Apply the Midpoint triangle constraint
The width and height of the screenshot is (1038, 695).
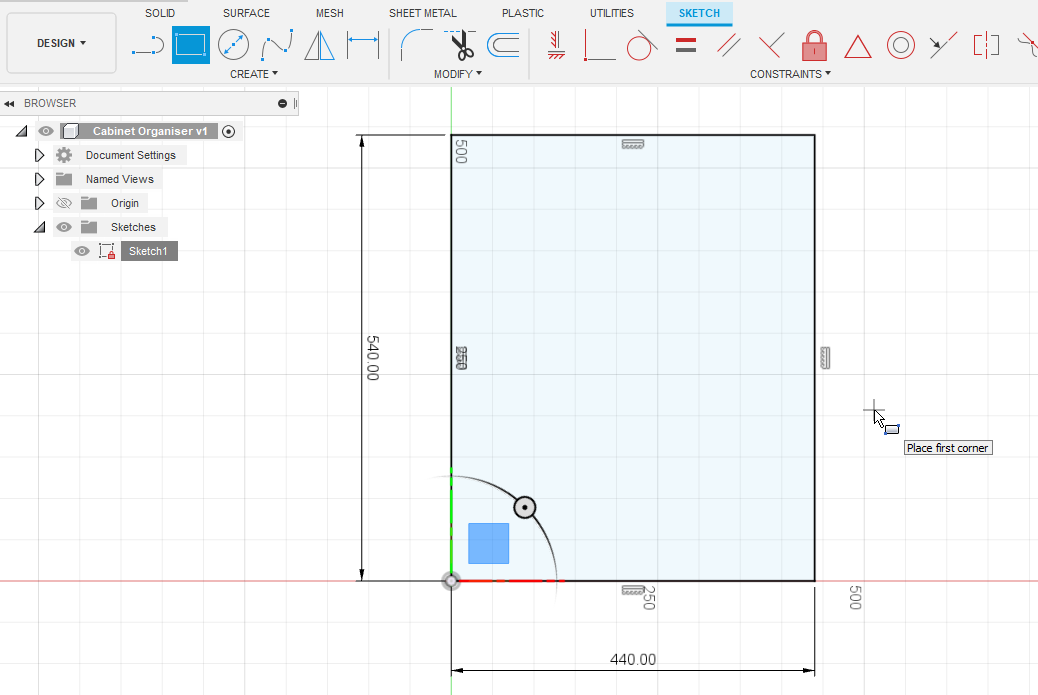[857, 46]
